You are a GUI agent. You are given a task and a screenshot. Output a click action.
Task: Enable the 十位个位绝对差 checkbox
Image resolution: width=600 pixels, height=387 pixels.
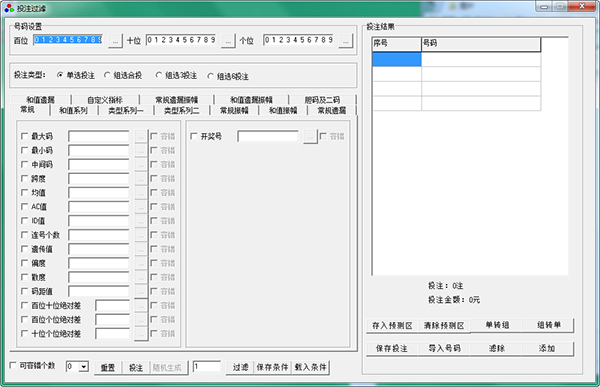point(24,334)
